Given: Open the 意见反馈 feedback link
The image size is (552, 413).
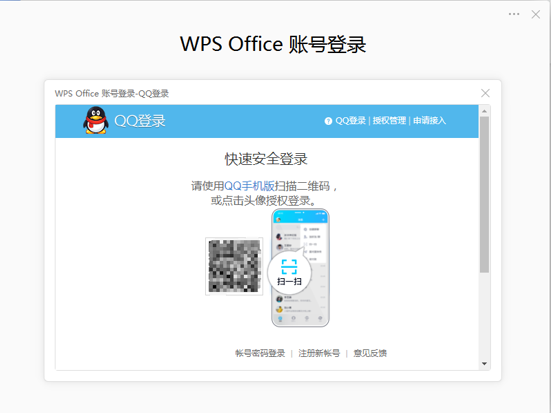Looking at the screenshot, I should coord(370,353).
